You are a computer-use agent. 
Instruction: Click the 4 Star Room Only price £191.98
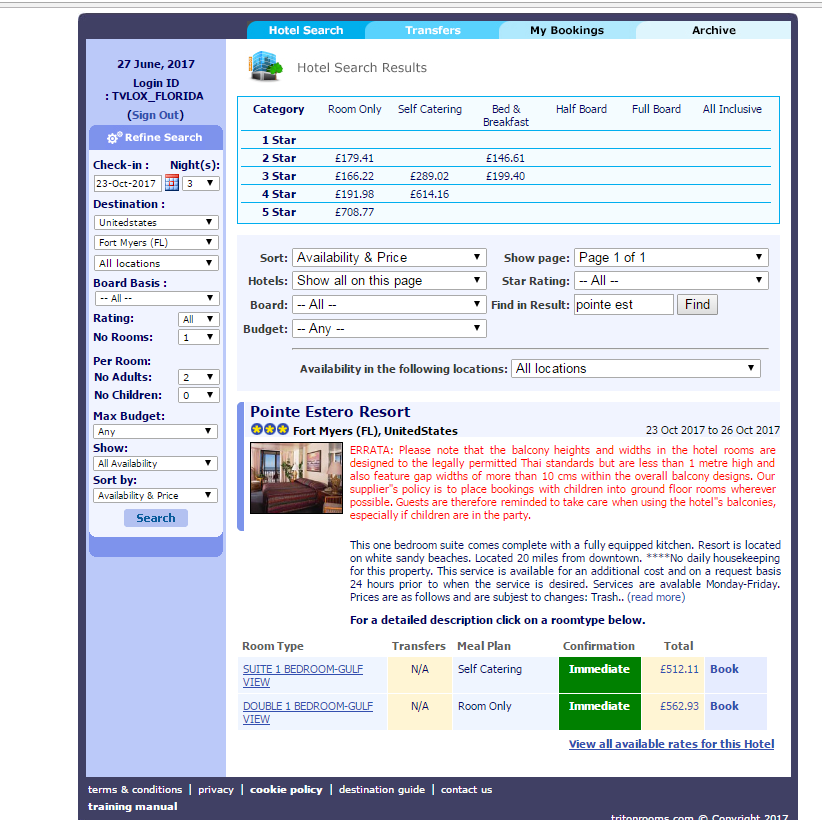(354, 194)
